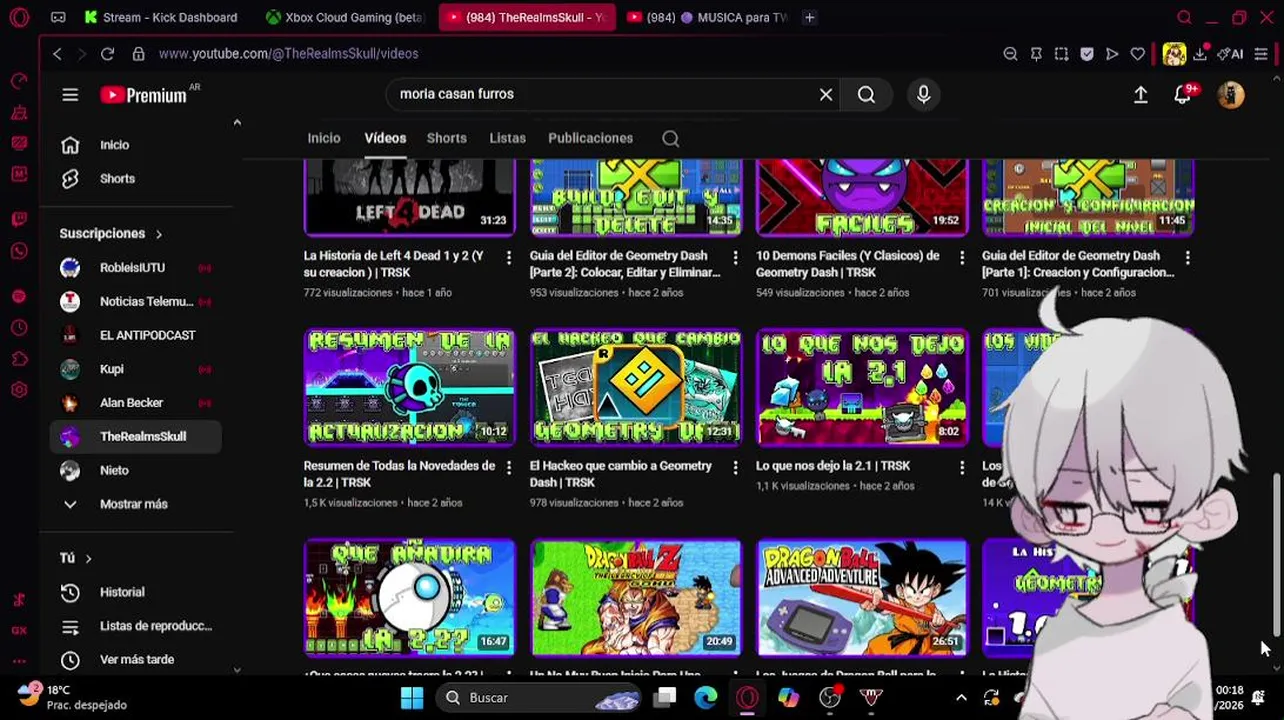Open Microsoft Edge from taskbar
The image size is (1284, 720).
(706, 698)
